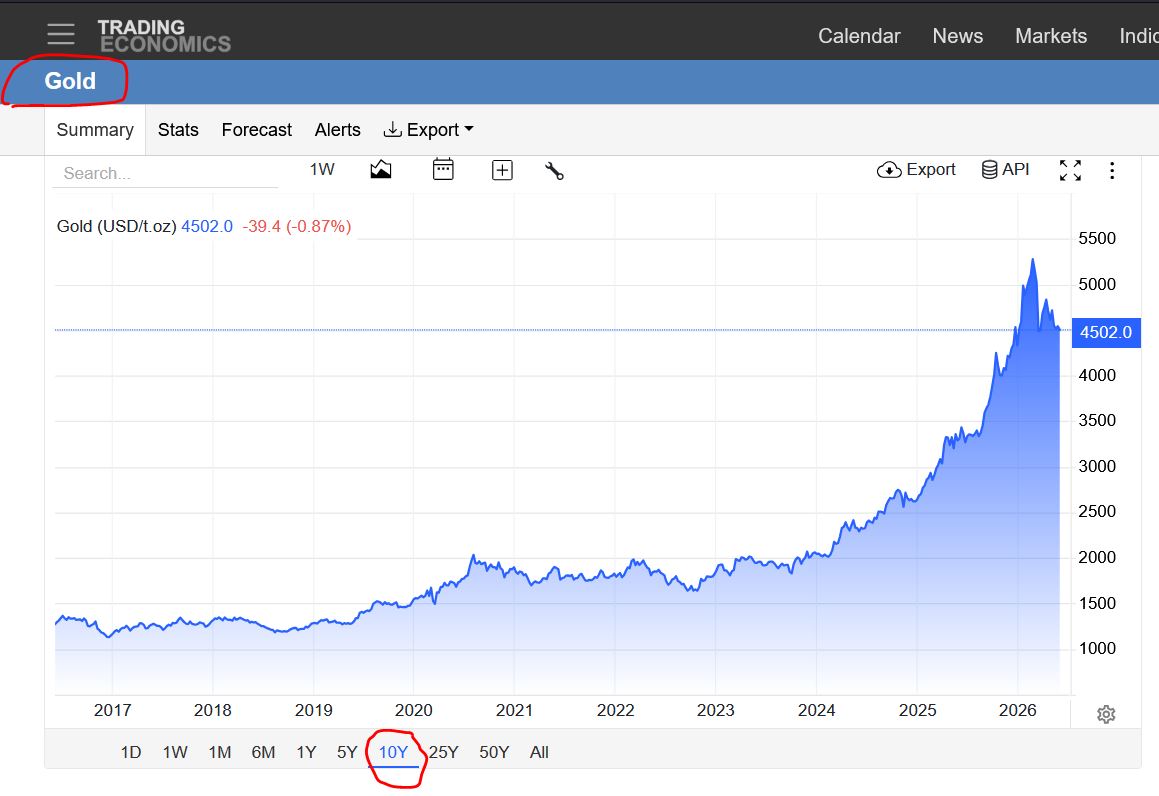Select the 5Y time range
This screenshot has width=1159, height=796.
point(347,752)
